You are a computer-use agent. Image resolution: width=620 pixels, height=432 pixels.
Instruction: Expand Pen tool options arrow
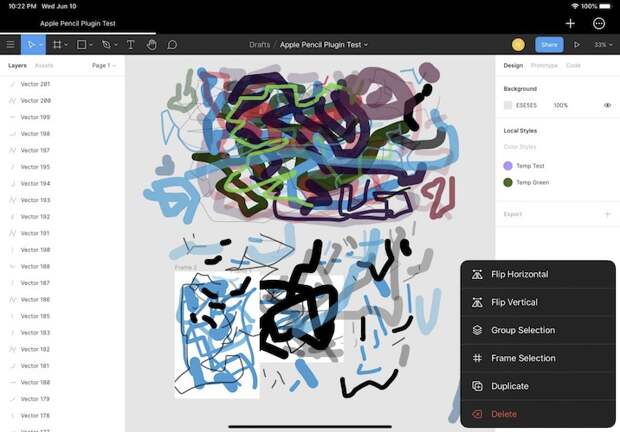[x=116, y=45]
